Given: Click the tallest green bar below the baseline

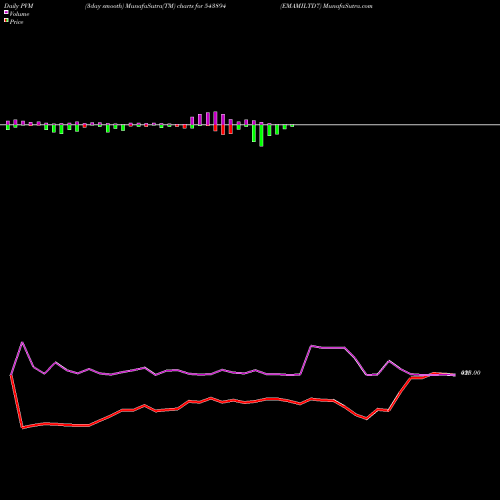Looking at the screenshot, I should tap(261, 135).
